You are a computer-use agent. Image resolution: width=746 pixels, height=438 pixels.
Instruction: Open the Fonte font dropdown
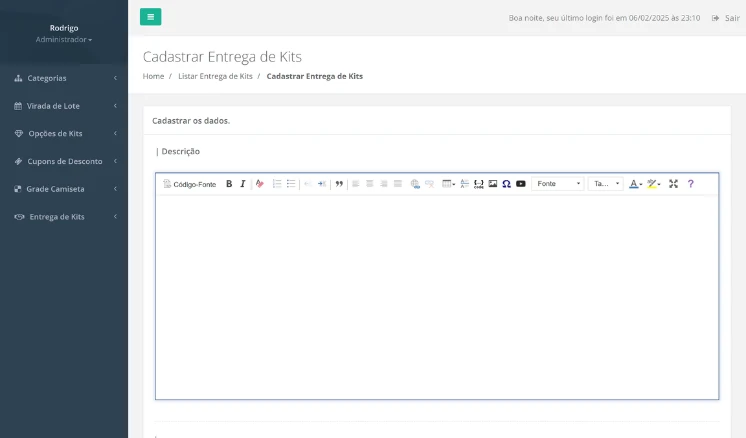pos(558,184)
